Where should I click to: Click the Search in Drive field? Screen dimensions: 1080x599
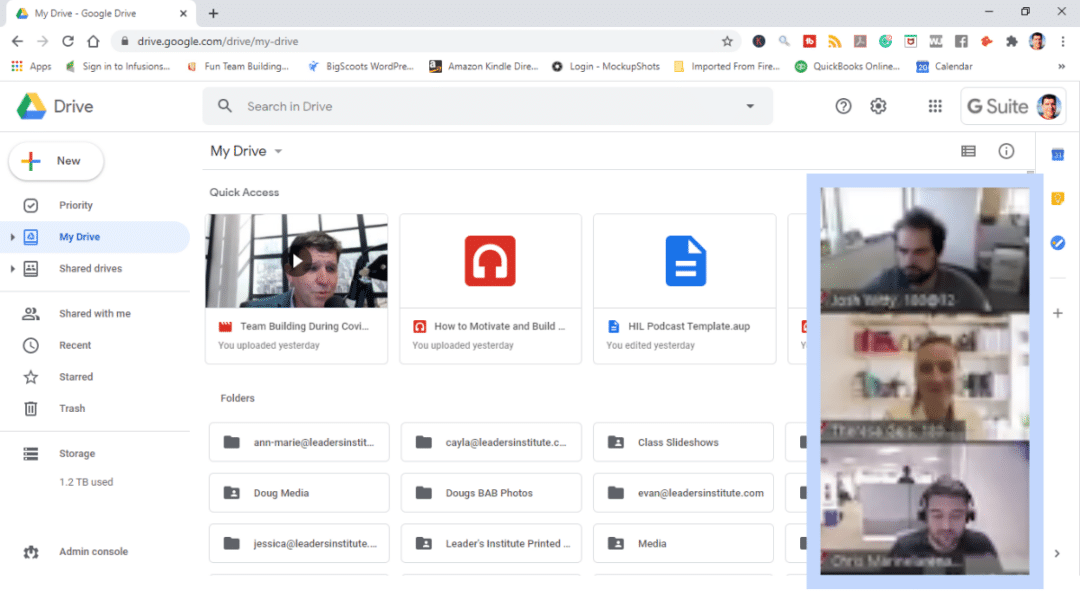pyautogui.click(x=480, y=106)
